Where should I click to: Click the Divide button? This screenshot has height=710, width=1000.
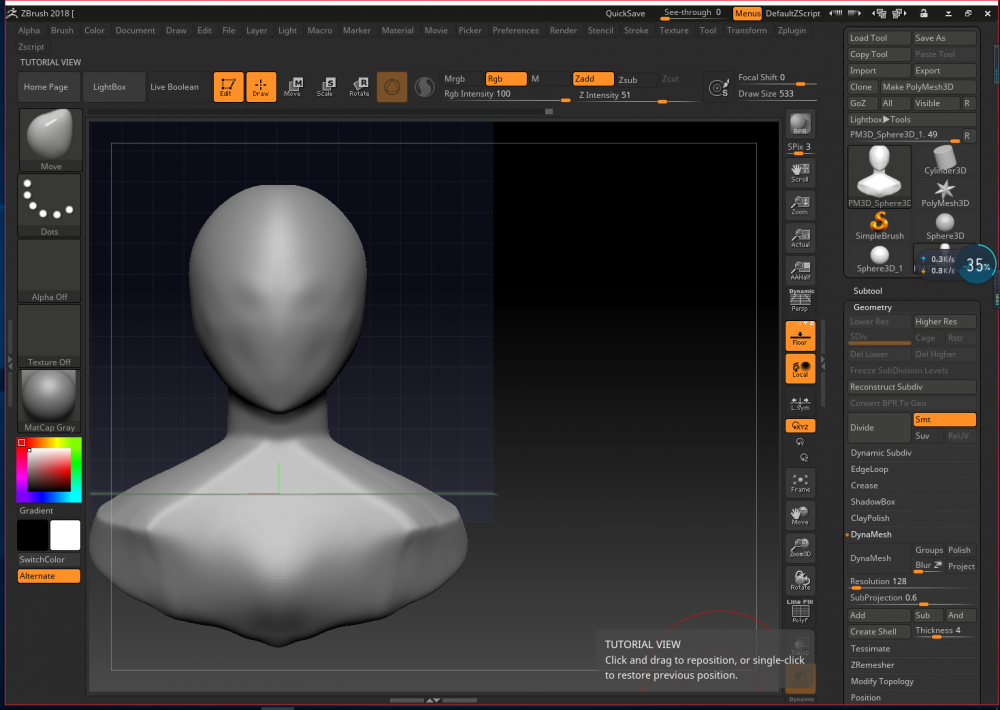pyautogui.click(x=879, y=427)
